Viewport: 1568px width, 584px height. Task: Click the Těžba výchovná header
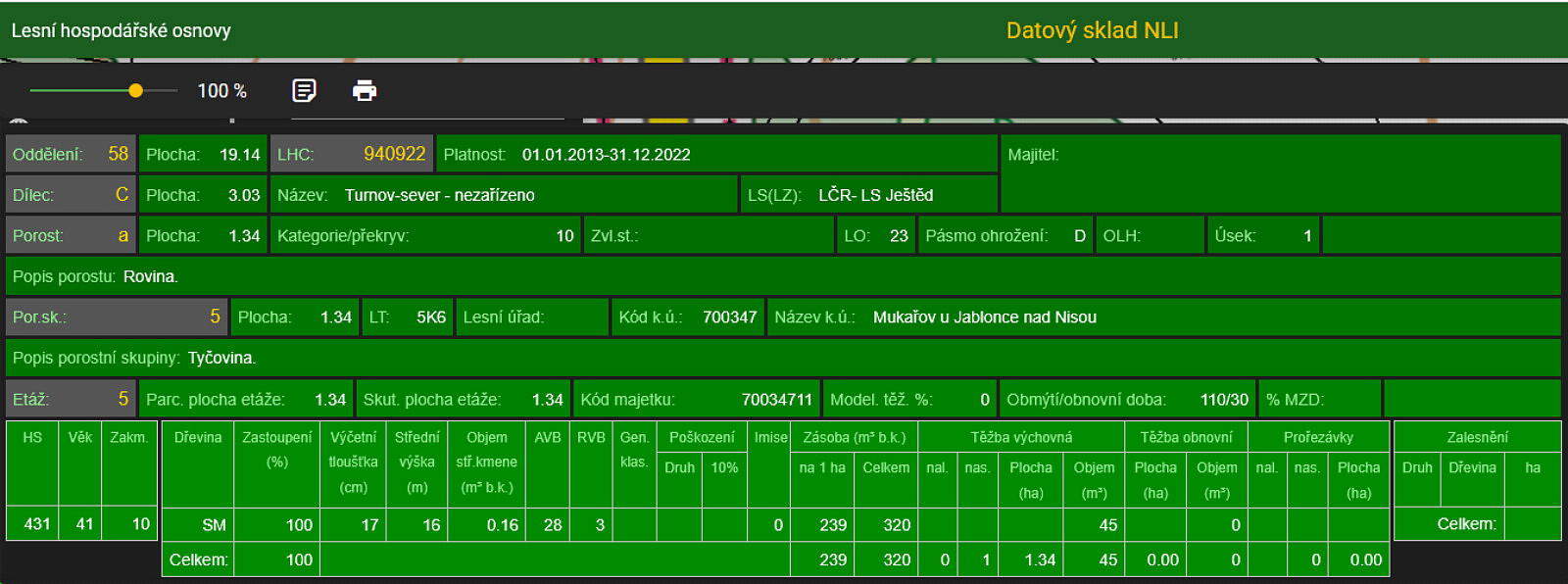click(1021, 437)
